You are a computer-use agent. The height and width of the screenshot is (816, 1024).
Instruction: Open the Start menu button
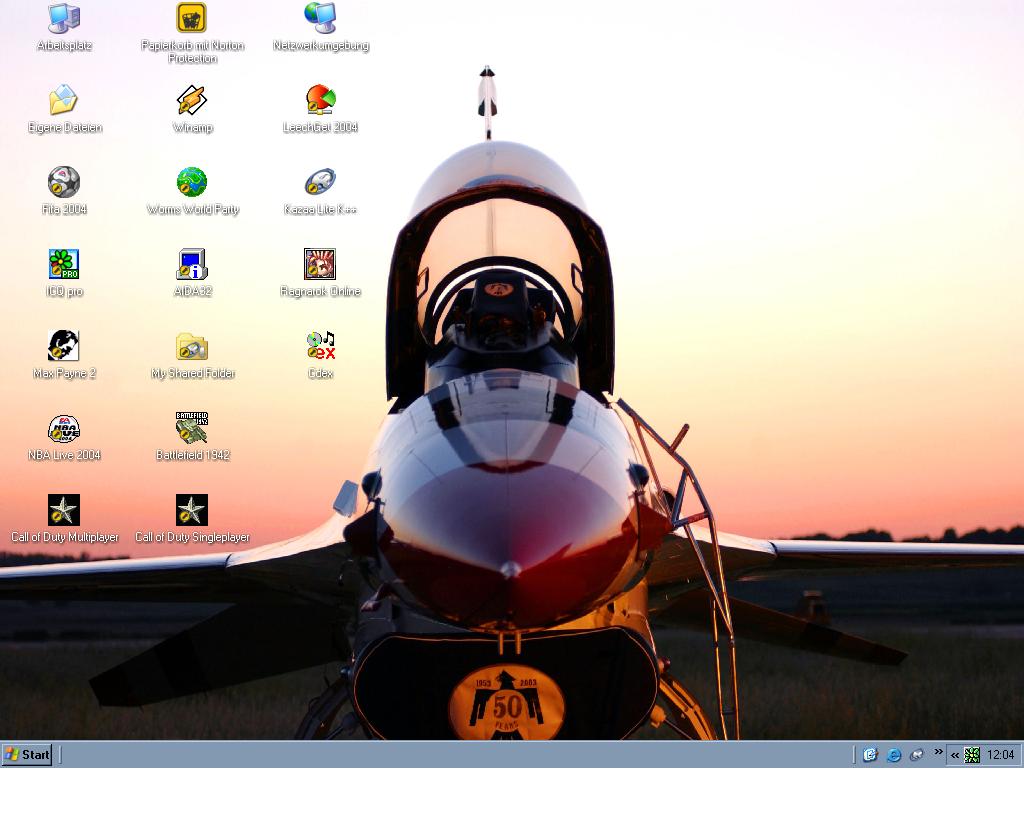[27, 755]
